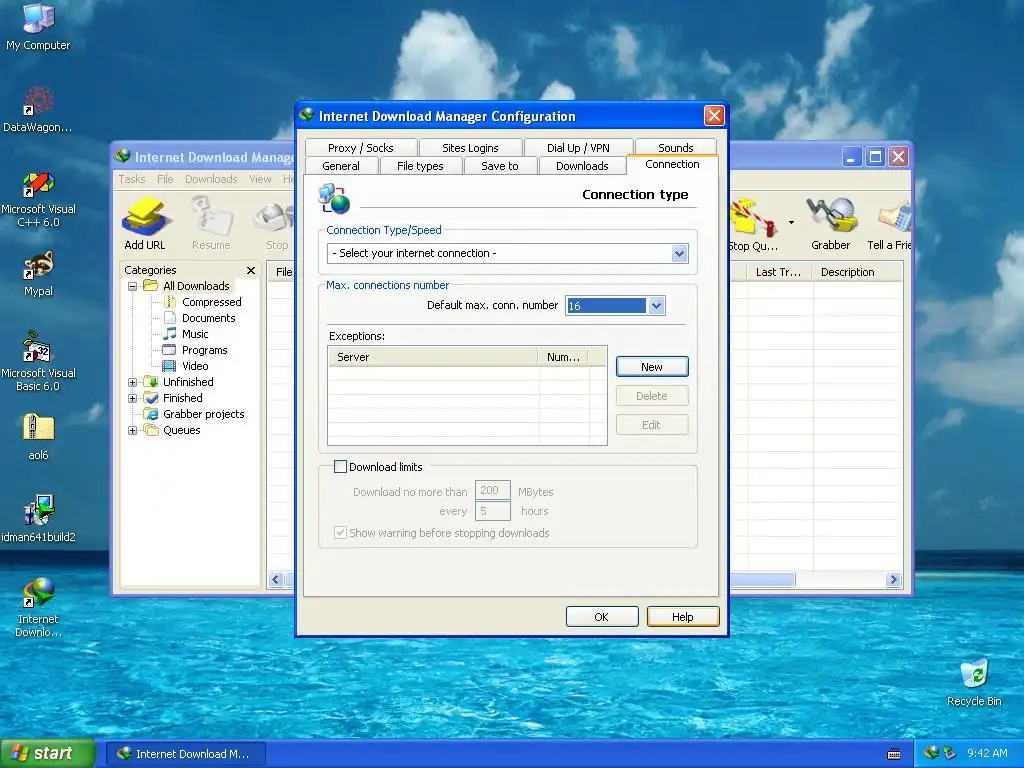Toggle Show warning before stopping downloads
Image resolution: width=1024 pixels, height=768 pixels.
[x=340, y=532]
